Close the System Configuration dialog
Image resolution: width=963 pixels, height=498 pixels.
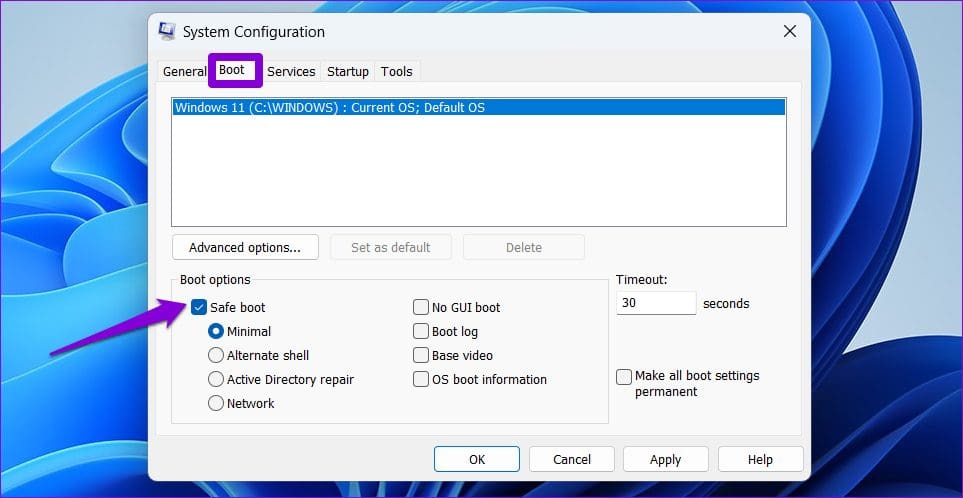(x=789, y=31)
